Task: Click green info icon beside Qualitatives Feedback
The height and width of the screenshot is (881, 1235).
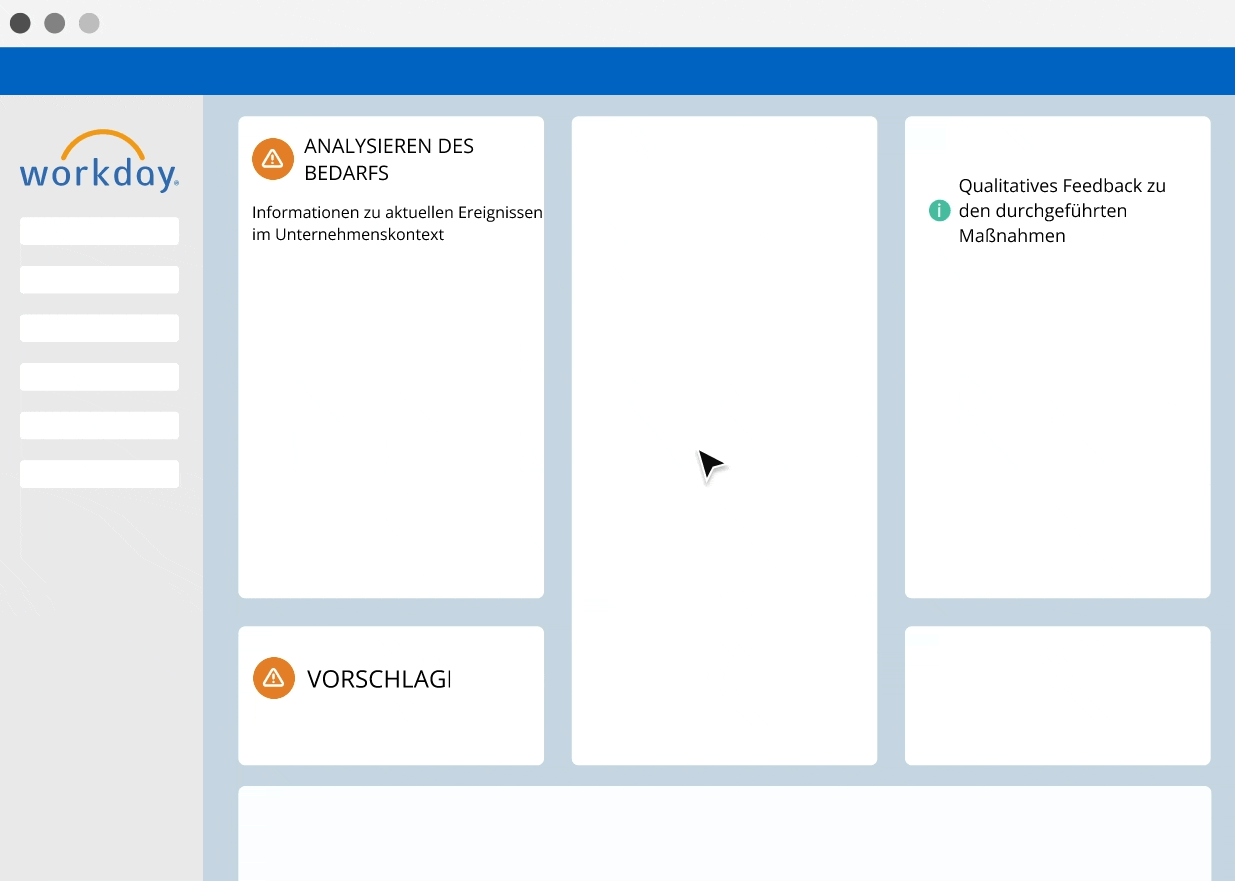Action: 939,211
